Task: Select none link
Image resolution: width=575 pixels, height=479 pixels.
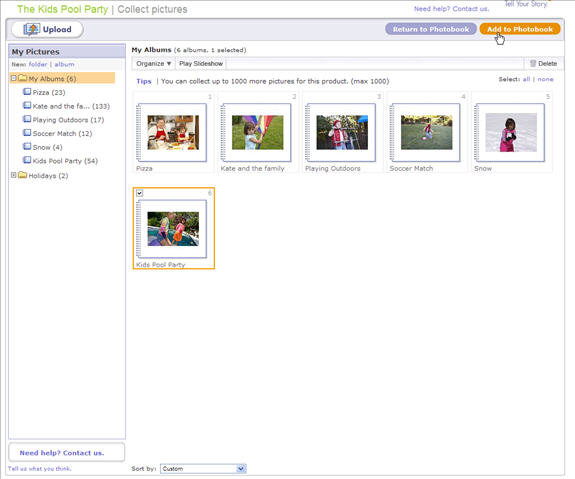Action: [545, 79]
